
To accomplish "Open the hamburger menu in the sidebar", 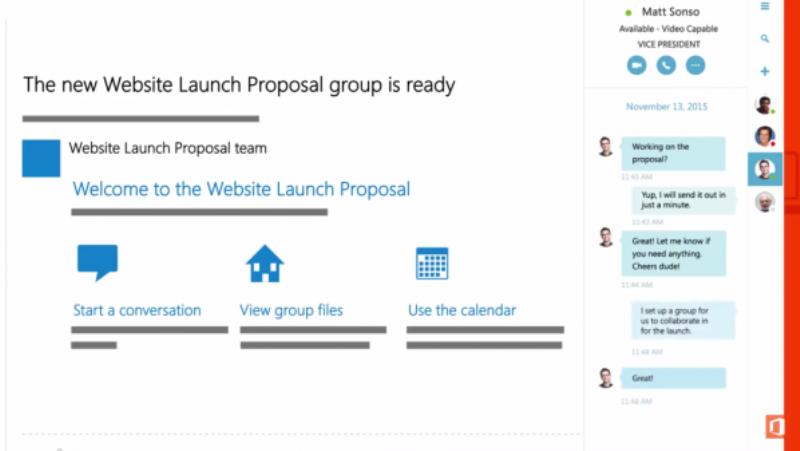I will tap(765, 7).
